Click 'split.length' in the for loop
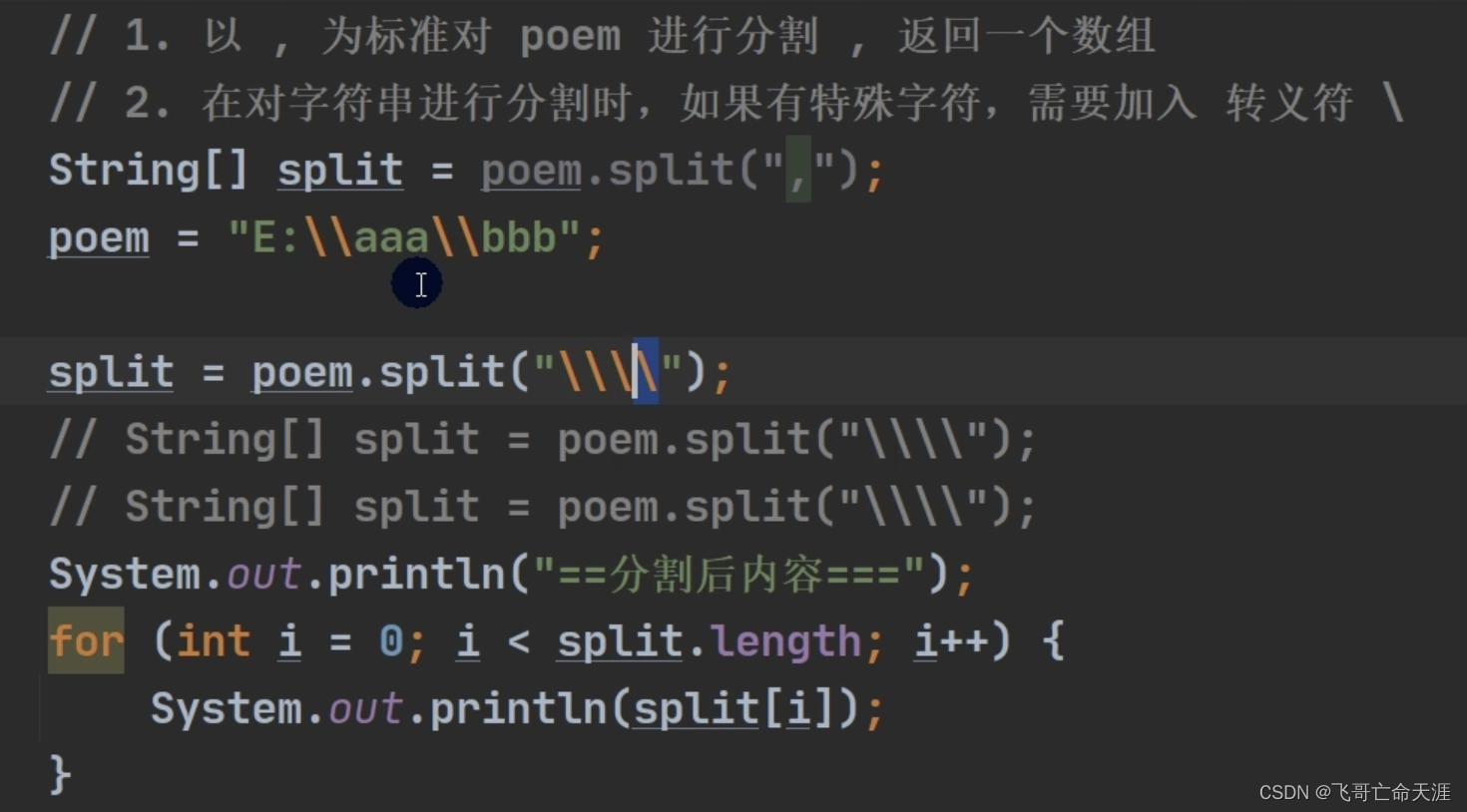Viewport: 1467px width, 812px height. click(709, 640)
